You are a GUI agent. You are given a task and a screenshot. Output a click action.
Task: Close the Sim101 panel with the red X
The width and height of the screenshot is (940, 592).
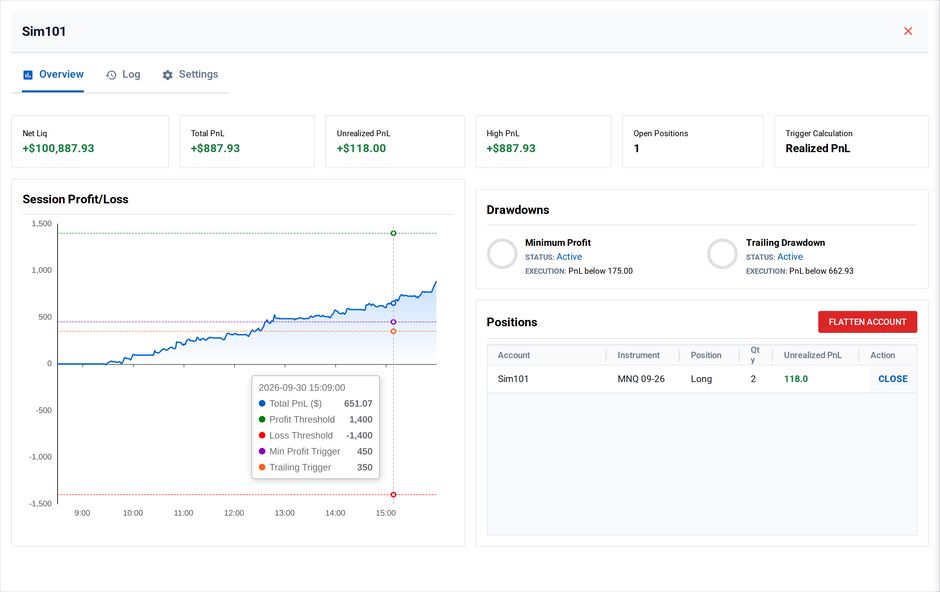tap(908, 31)
